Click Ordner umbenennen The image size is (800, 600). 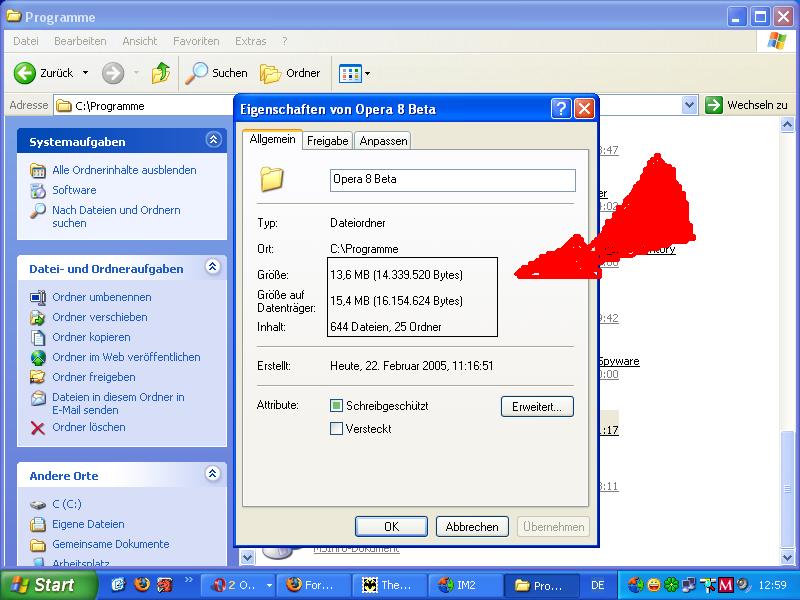click(102, 297)
